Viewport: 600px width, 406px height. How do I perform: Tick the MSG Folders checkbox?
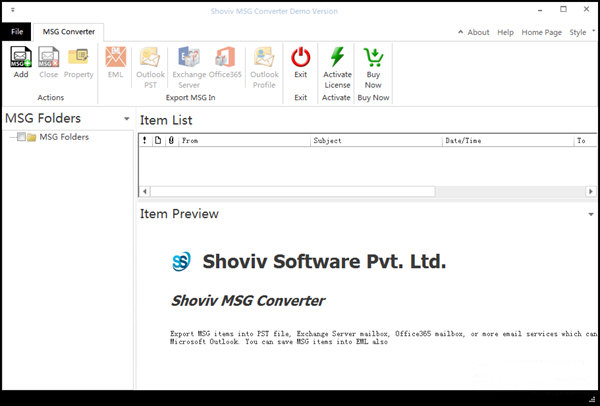21,137
